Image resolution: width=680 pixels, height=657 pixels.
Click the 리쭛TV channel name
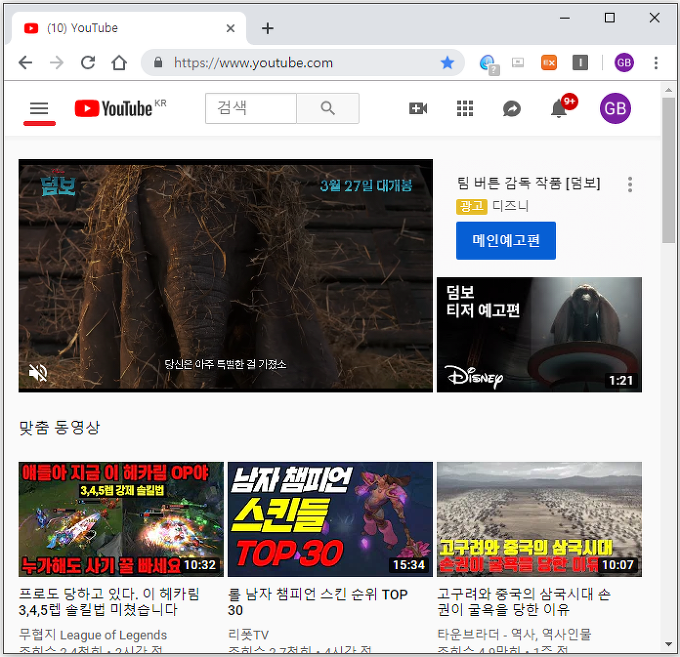point(248,635)
